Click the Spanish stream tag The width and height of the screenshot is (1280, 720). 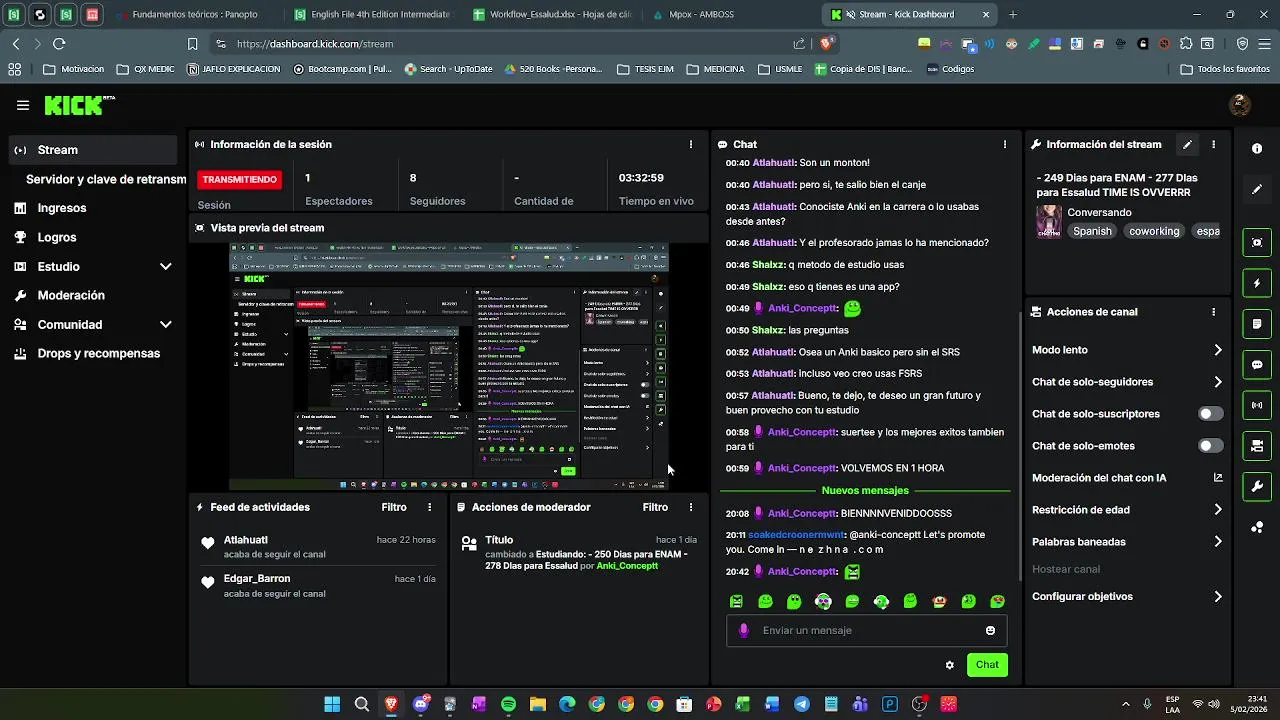[x=1092, y=231]
